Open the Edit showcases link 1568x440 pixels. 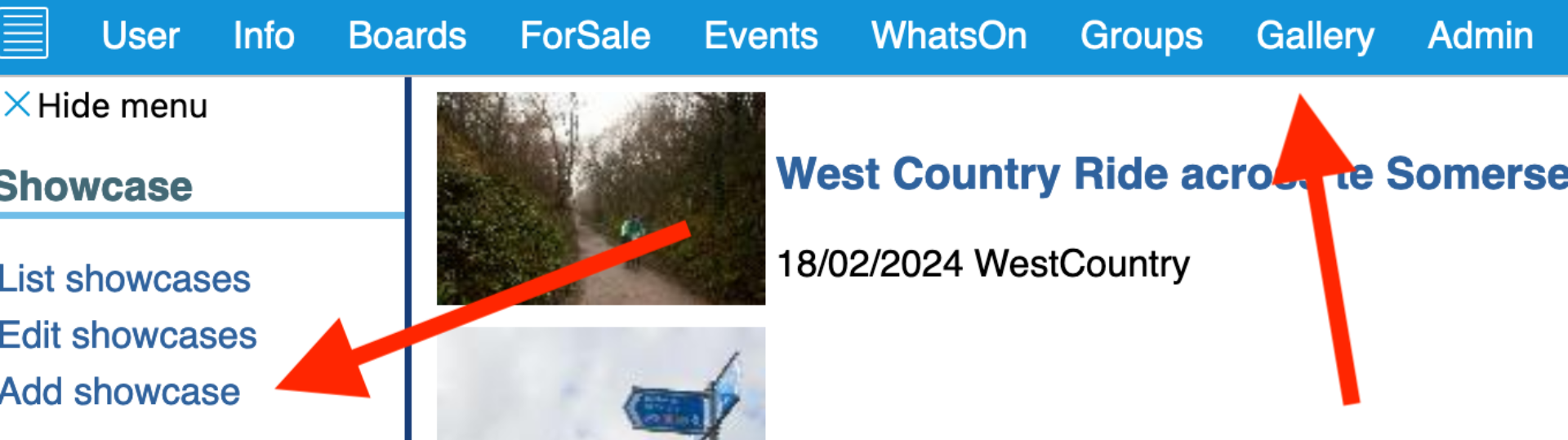[x=128, y=336]
